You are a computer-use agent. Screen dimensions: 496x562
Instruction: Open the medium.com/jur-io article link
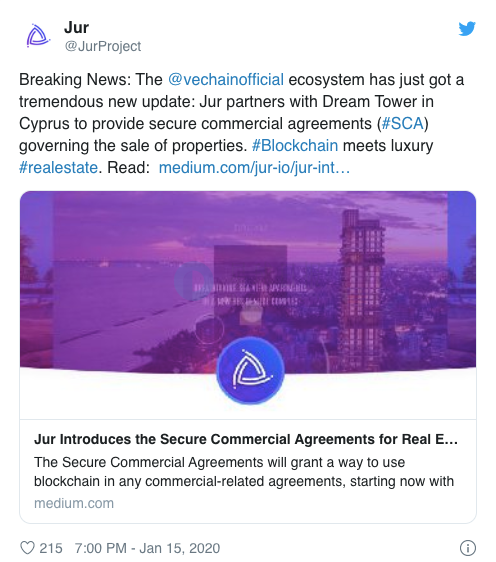(x=254, y=167)
